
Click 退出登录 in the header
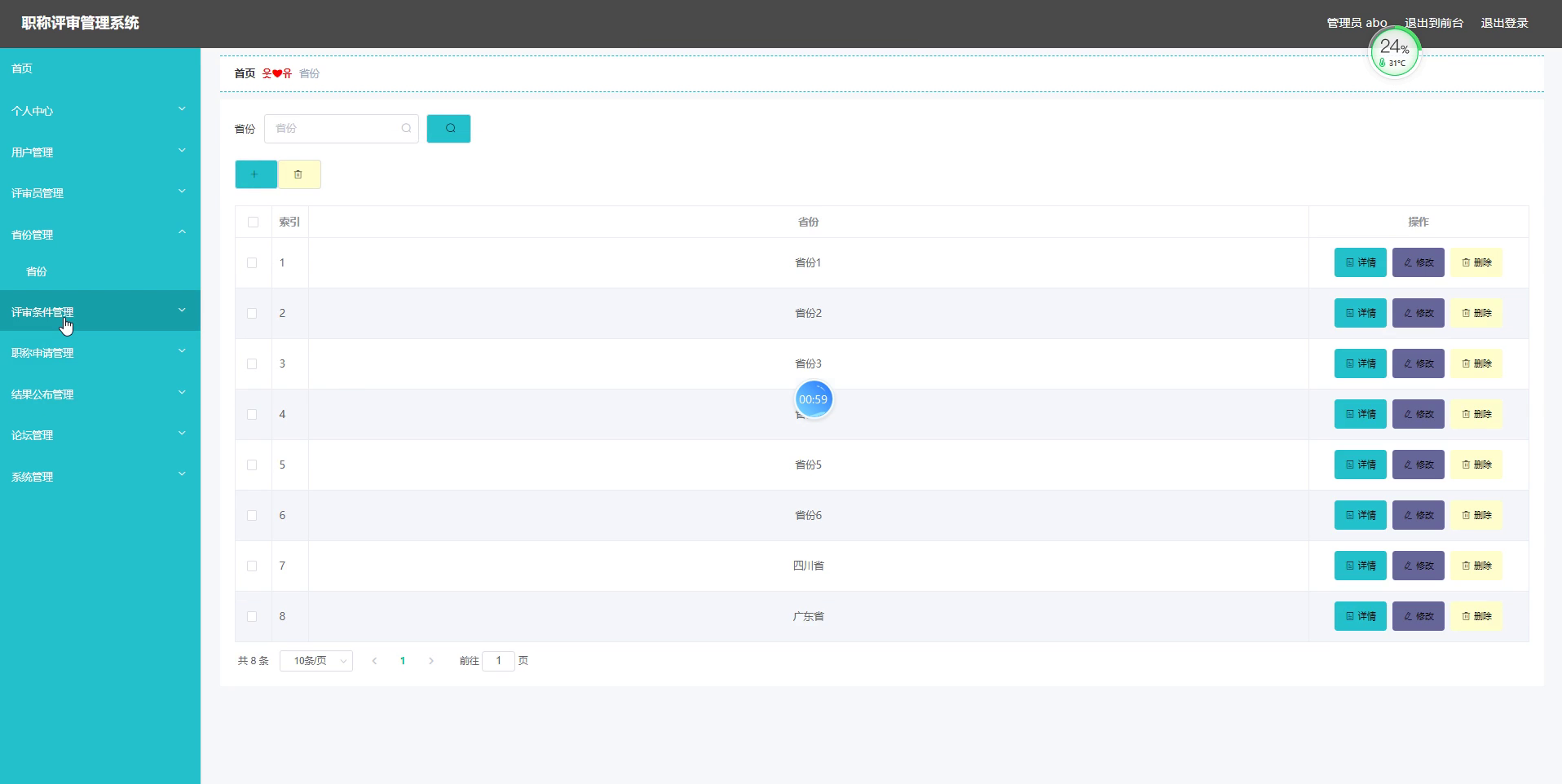(x=1504, y=23)
